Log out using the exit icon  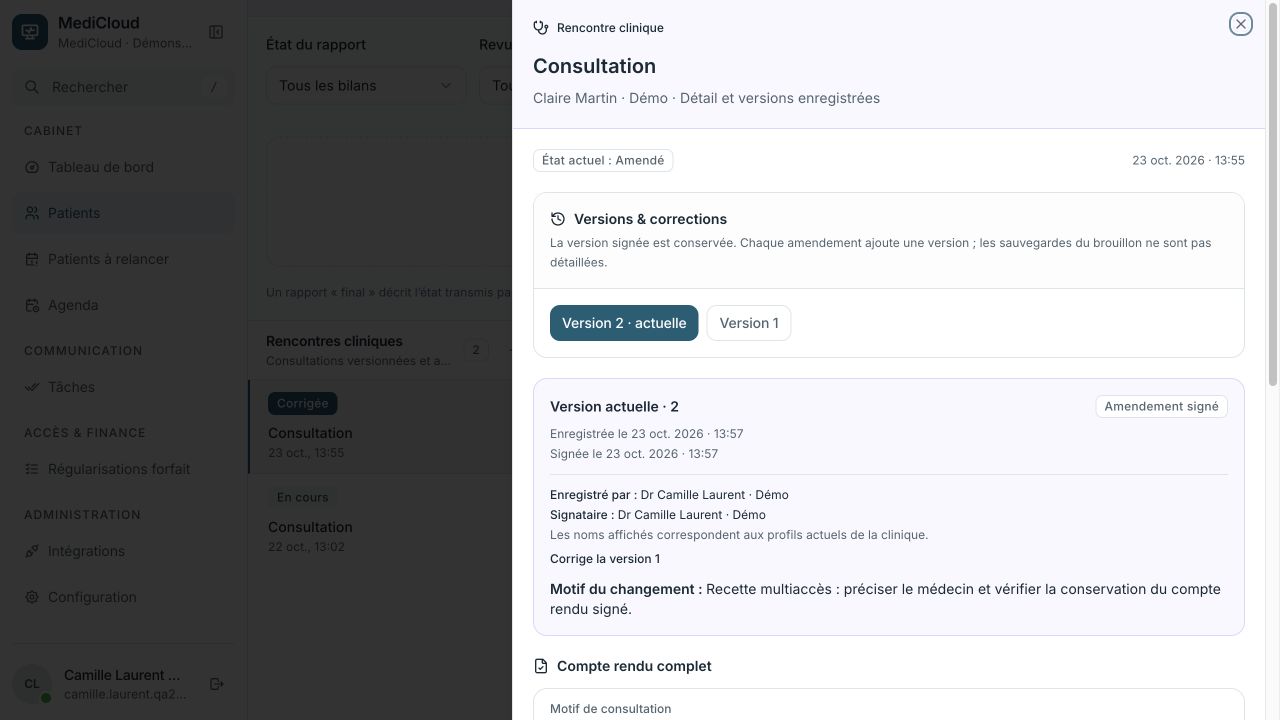216,684
